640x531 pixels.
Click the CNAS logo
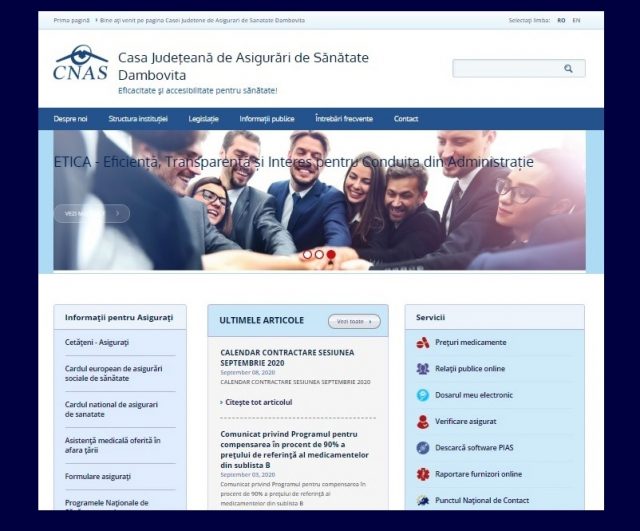pyautogui.click(x=80, y=64)
